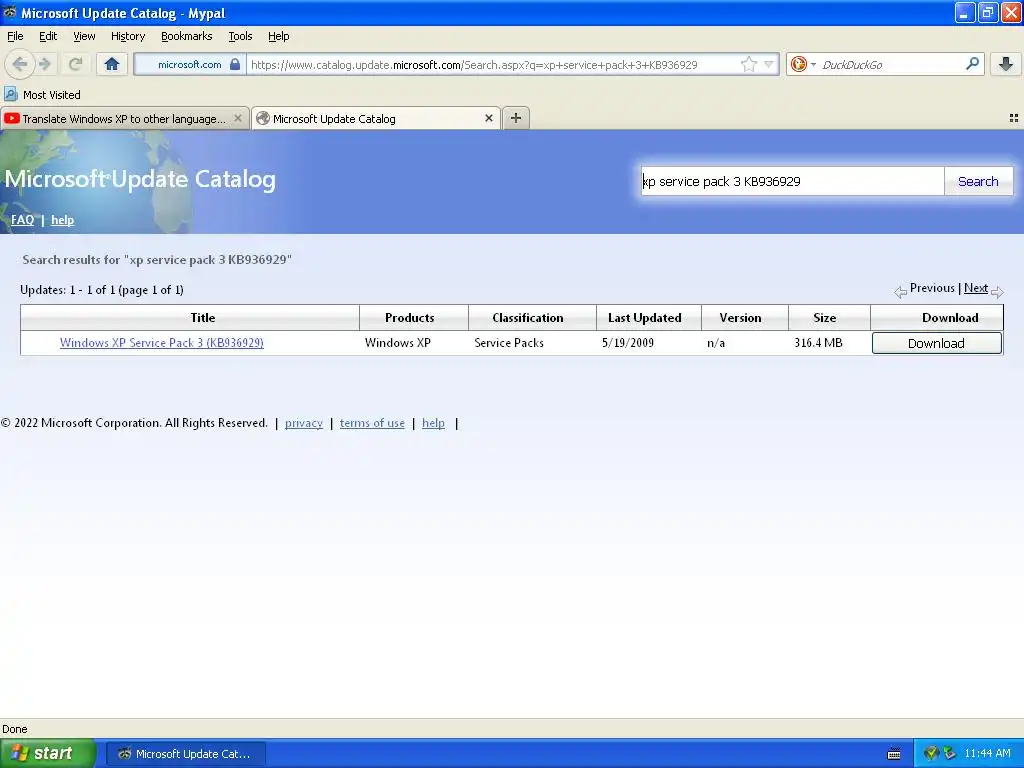Open the Windows Start button
The height and width of the screenshot is (768, 1024).
pos(47,753)
